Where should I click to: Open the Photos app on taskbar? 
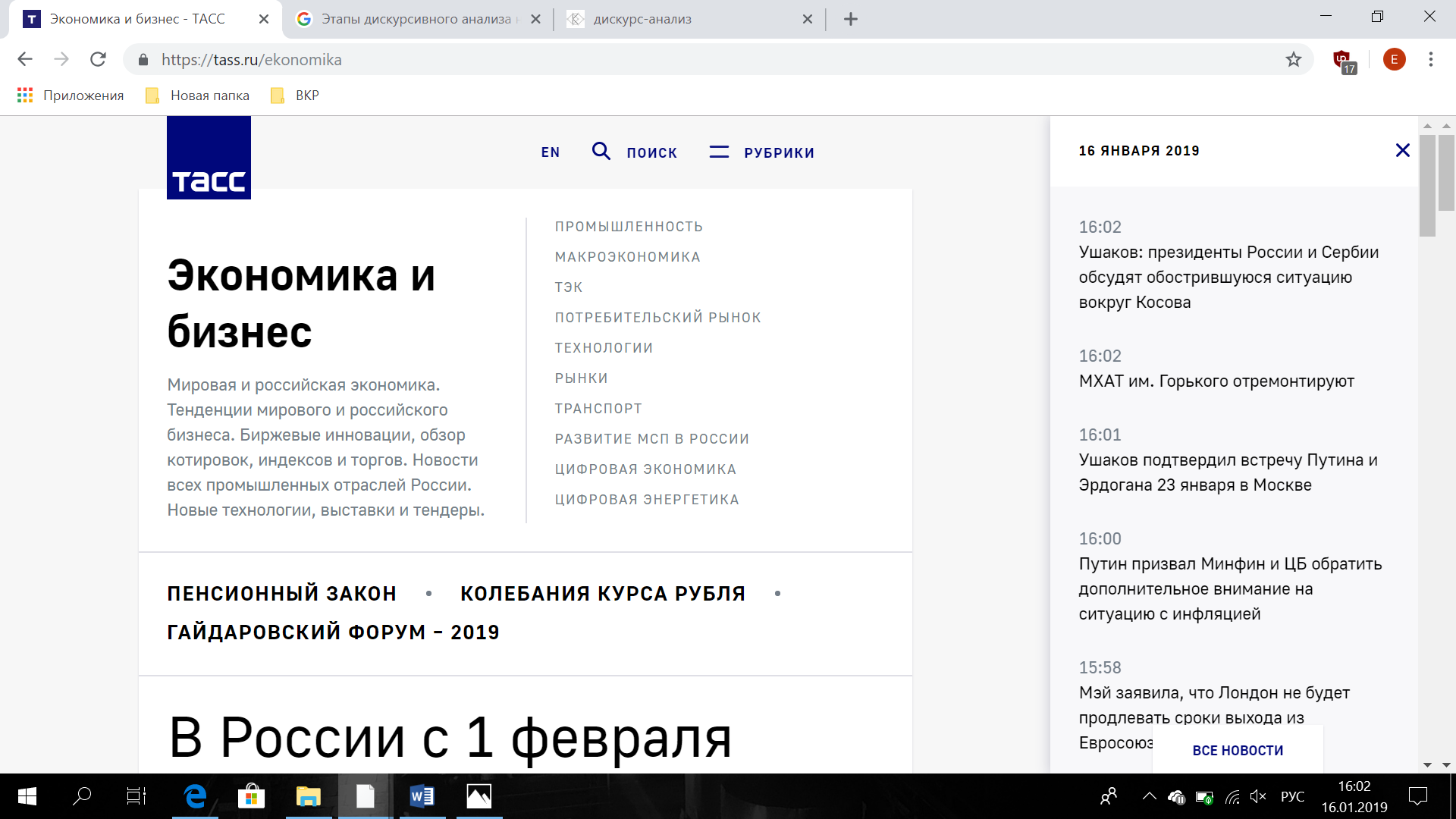(x=479, y=796)
